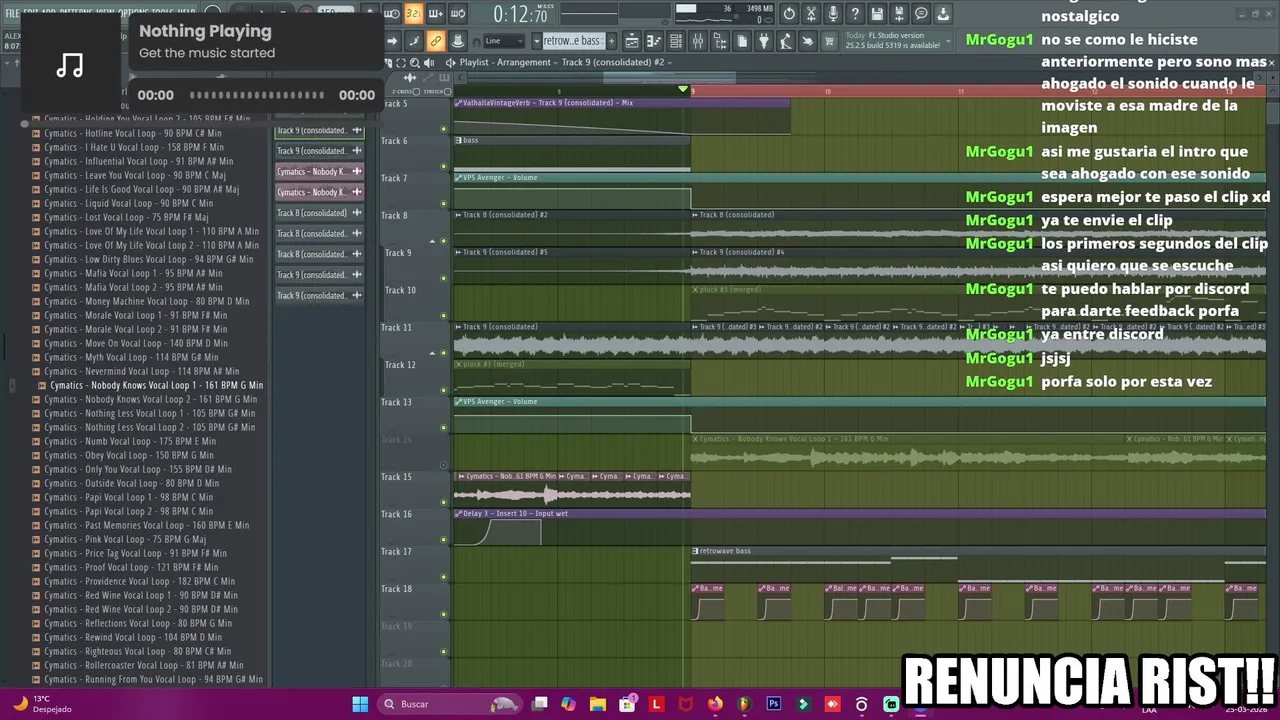This screenshot has height=720, width=1280.
Task: Open the undo history icon
Action: pos(789,14)
